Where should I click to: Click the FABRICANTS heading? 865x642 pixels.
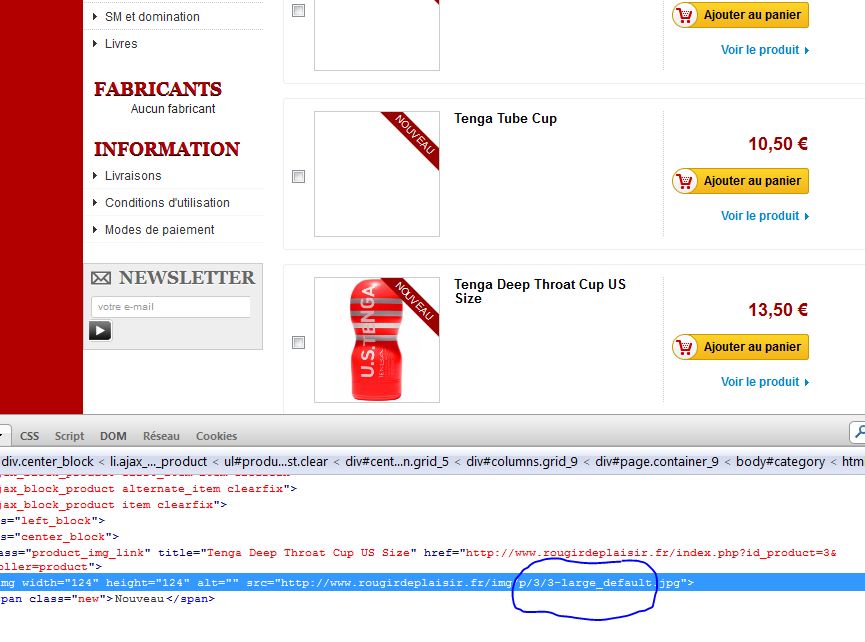tap(158, 89)
